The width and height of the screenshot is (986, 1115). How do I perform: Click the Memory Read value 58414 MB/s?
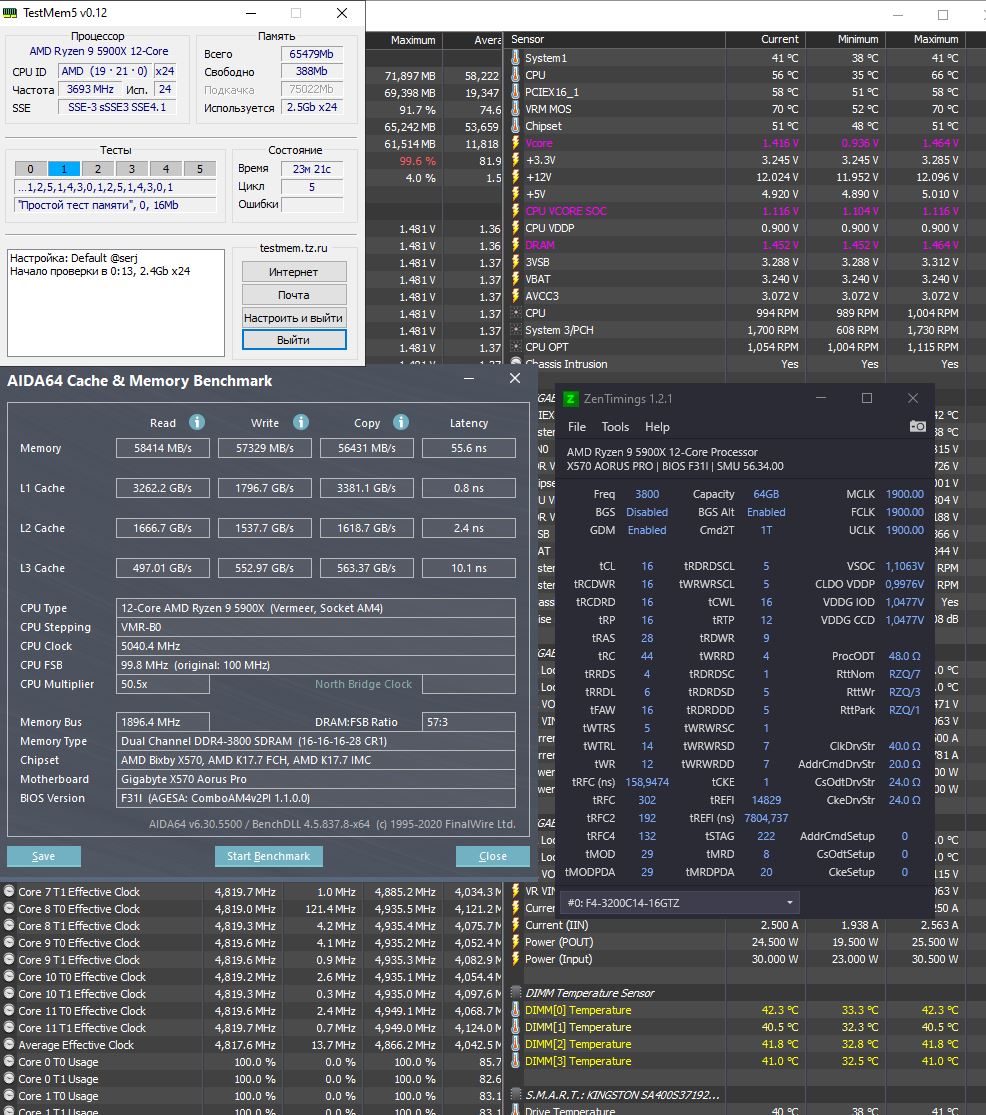coord(163,448)
